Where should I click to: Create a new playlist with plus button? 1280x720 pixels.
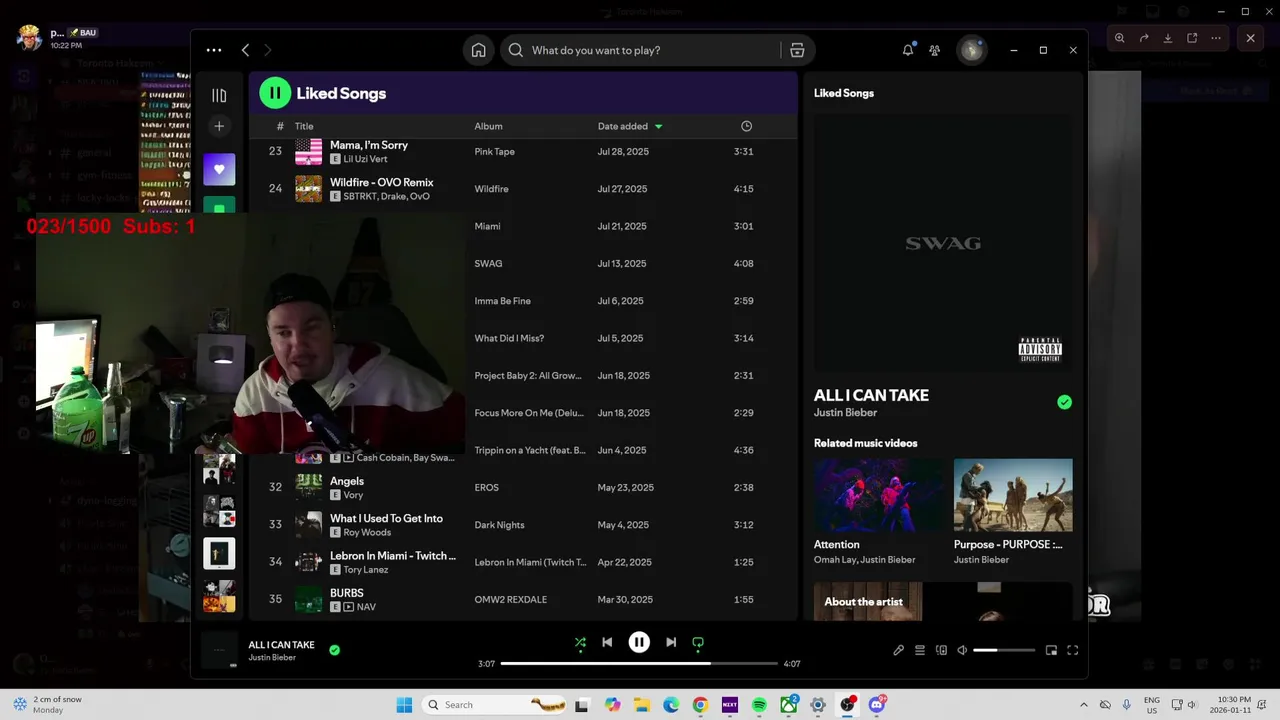click(x=219, y=126)
